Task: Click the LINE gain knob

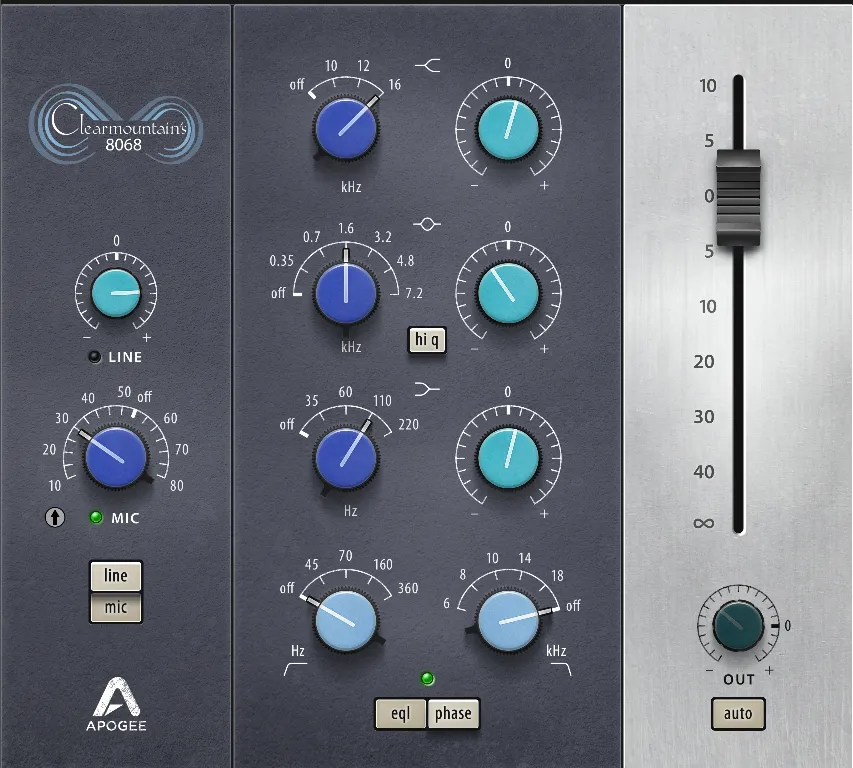Action: click(115, 294)
